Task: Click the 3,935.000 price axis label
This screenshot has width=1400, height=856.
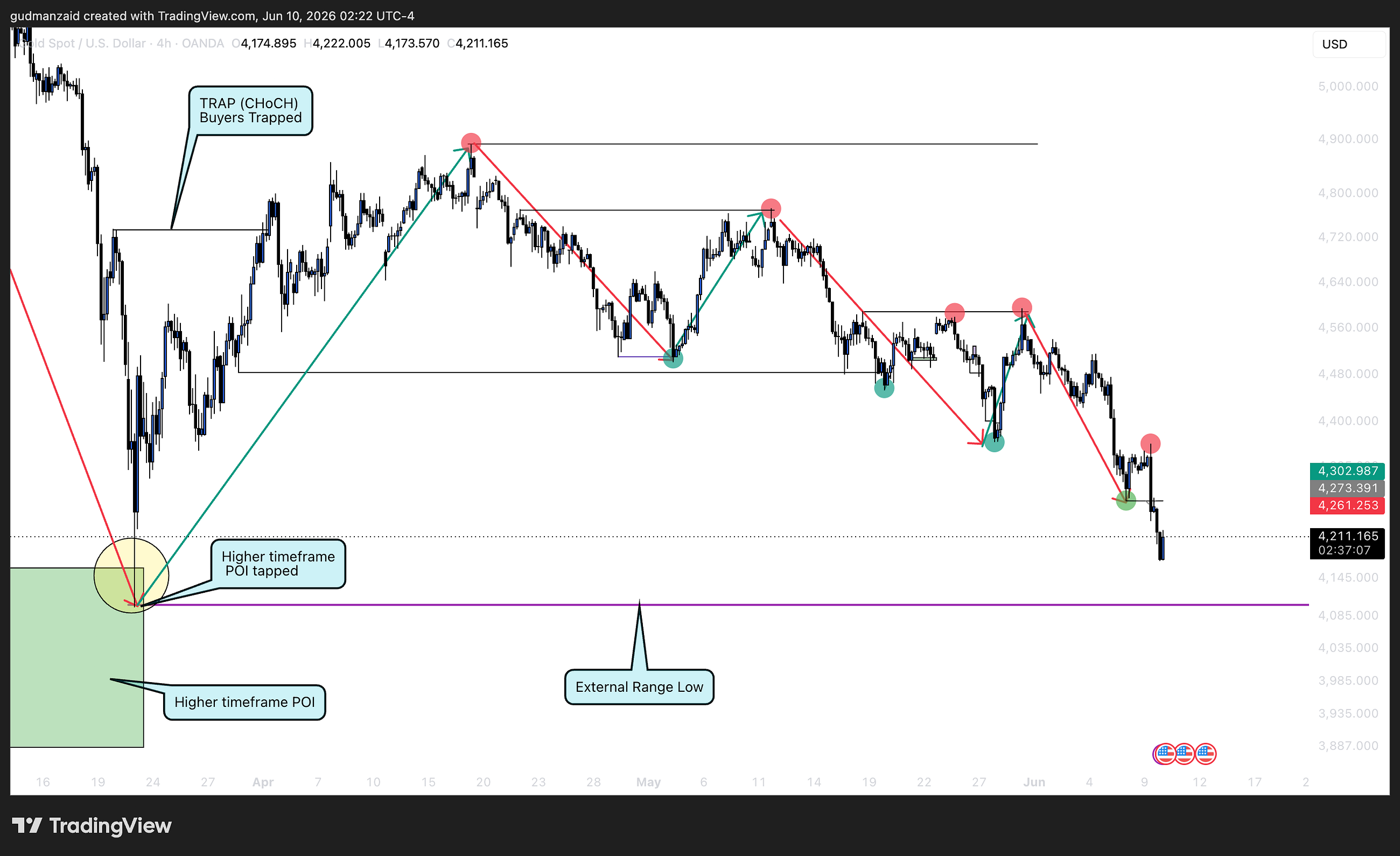Action: coord(1348,713)
